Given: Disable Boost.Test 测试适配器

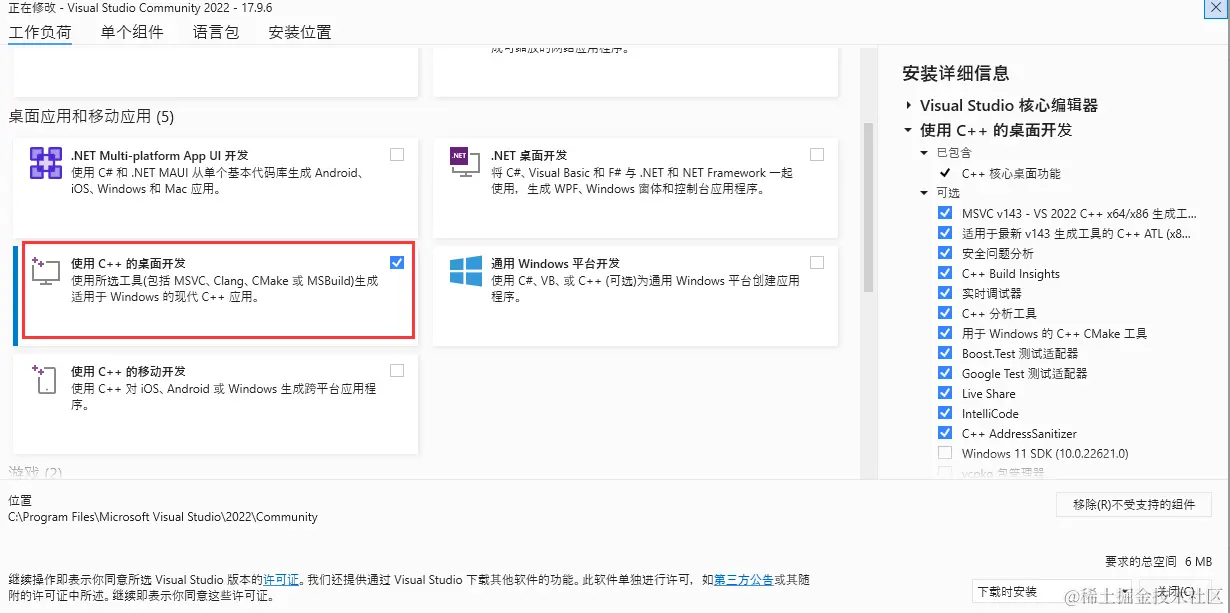Looking at the screenshot, I should click(945, 353).
